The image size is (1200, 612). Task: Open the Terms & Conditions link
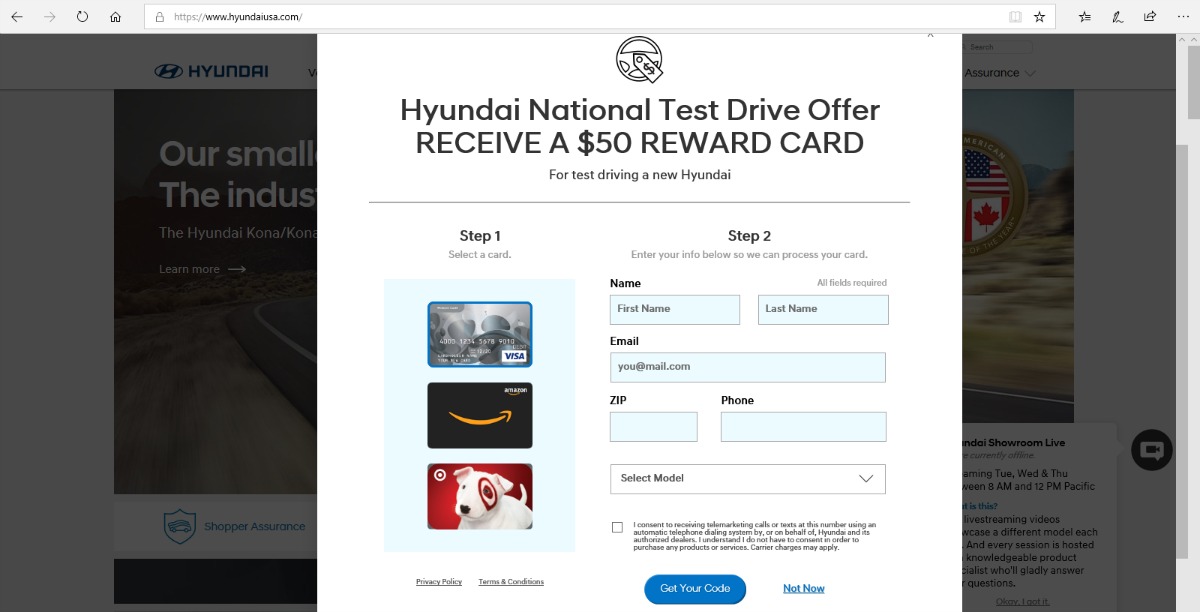coord(511,582)
